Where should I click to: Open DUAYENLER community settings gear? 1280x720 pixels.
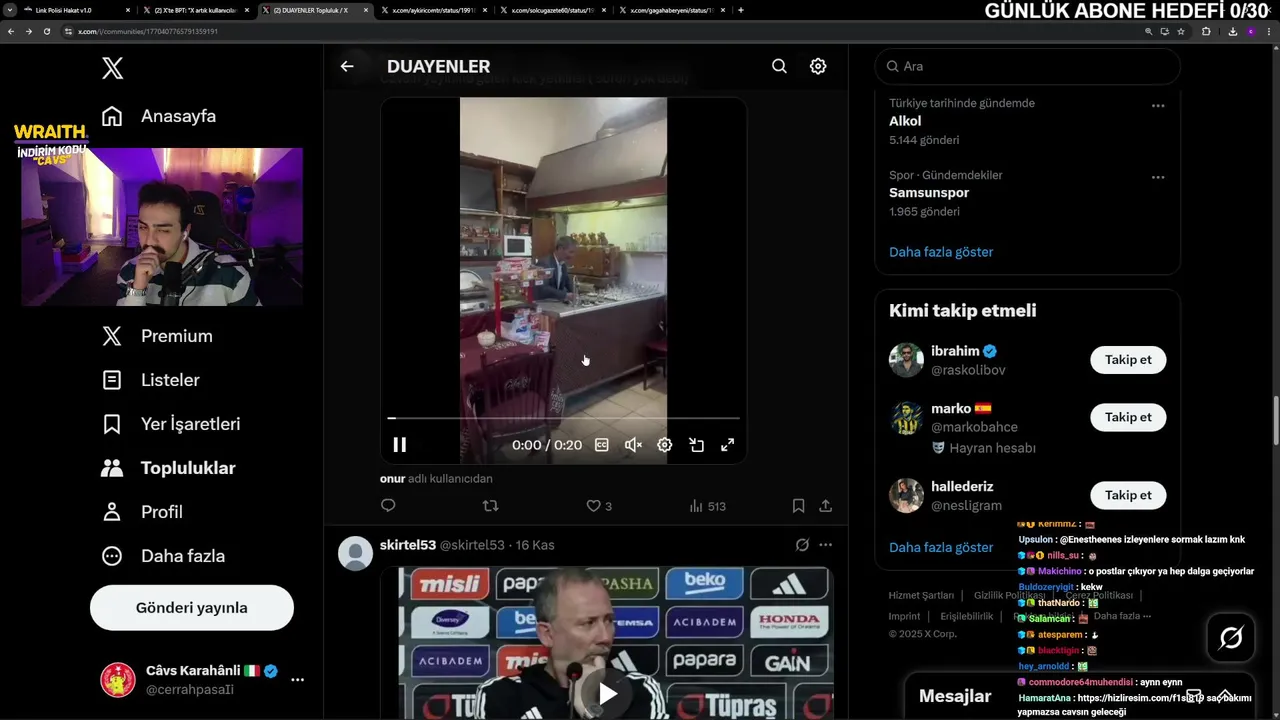pos(818,66)
